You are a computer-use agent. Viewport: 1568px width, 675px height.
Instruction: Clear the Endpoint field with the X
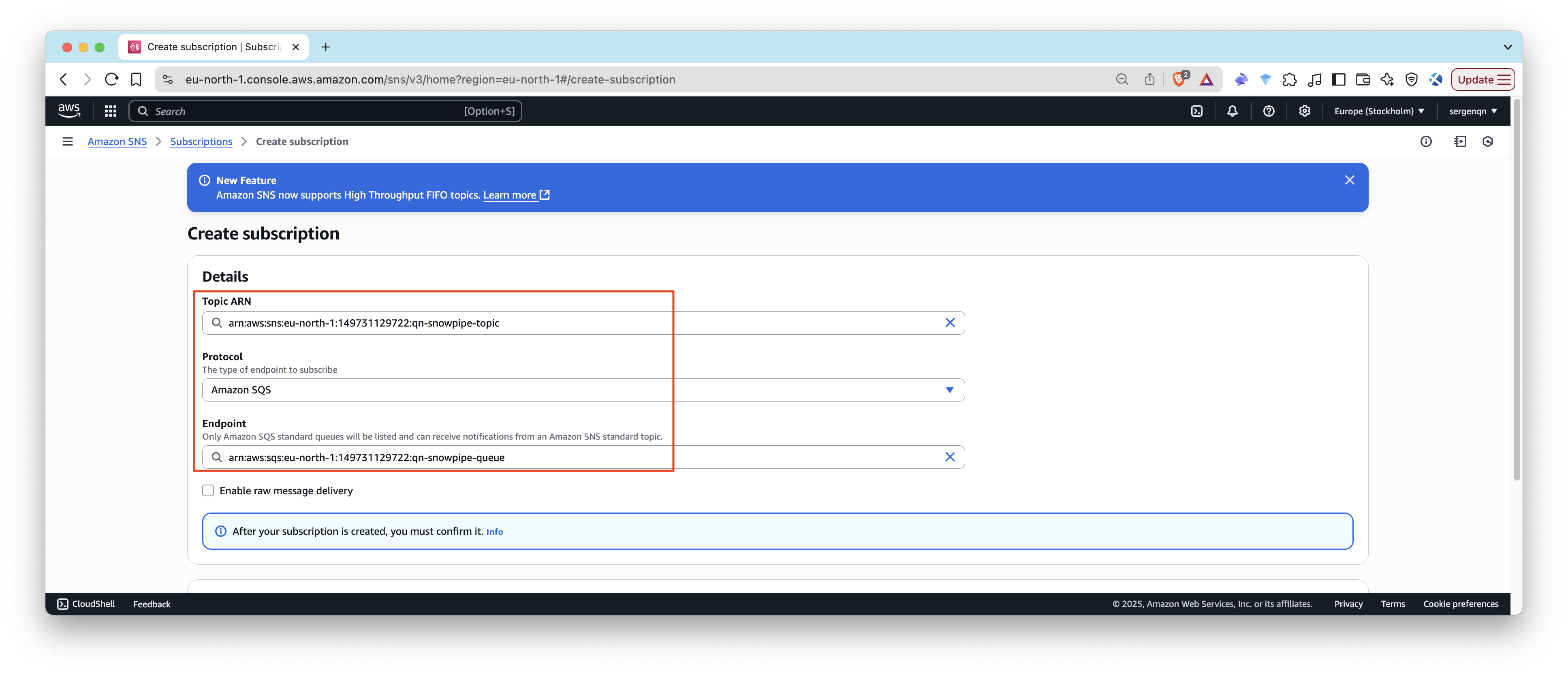(950, 457)
